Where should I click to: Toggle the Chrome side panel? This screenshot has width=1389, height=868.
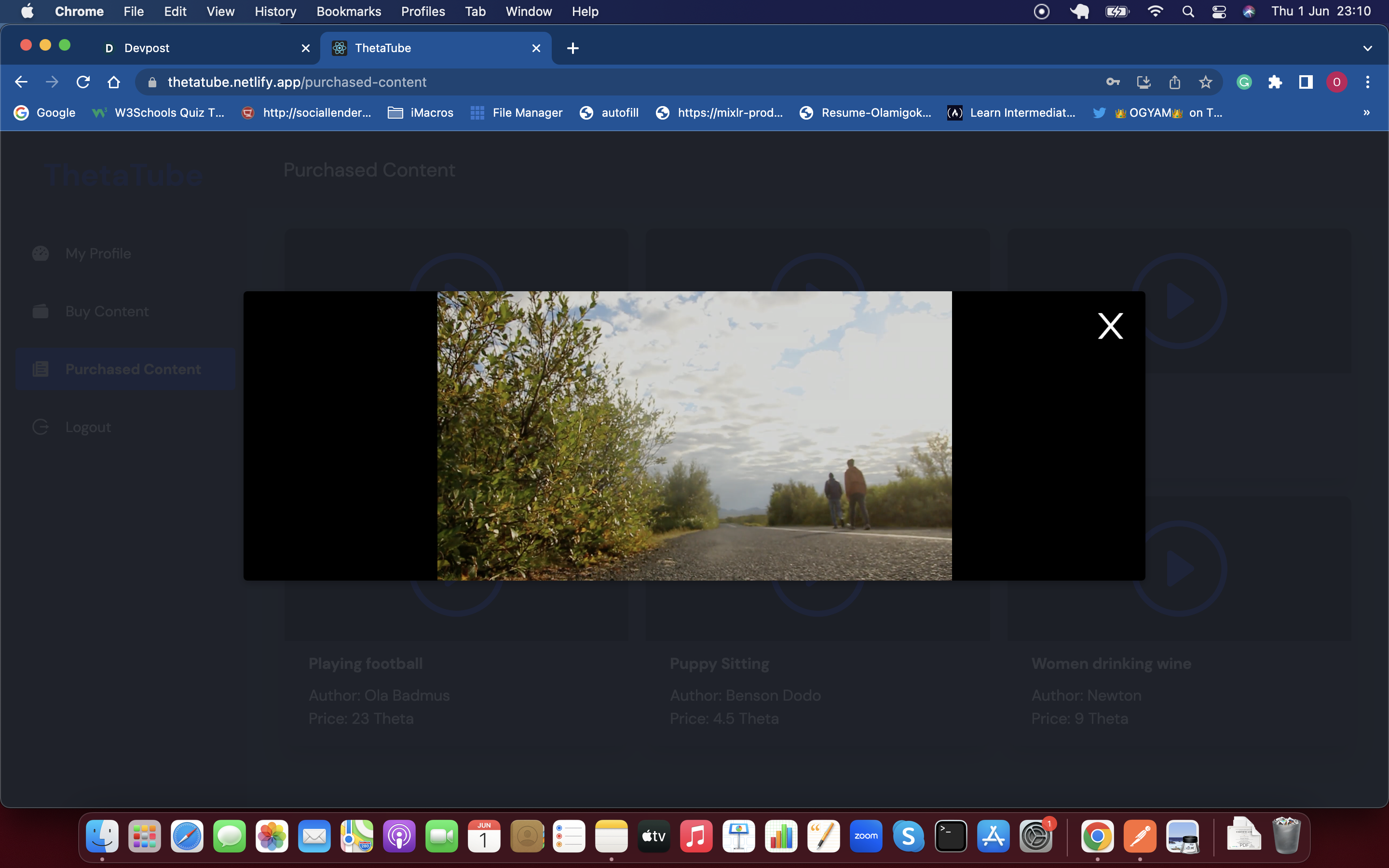tap(1306, 82)
